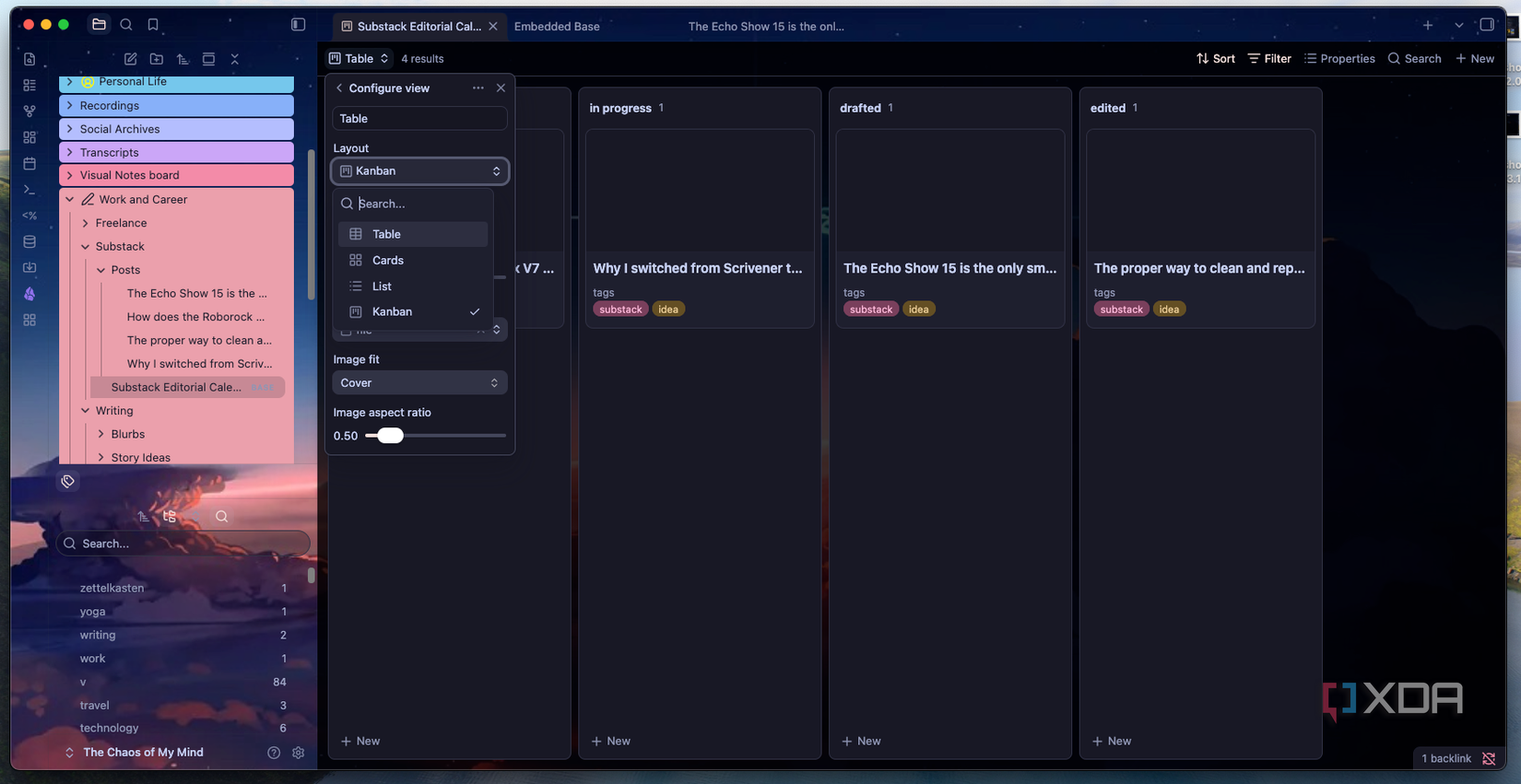Image resolution: width=1521 pixels, height=784 pixels.
Task: Open the Image fit Cover dropdown
Action: pos(419,383)
